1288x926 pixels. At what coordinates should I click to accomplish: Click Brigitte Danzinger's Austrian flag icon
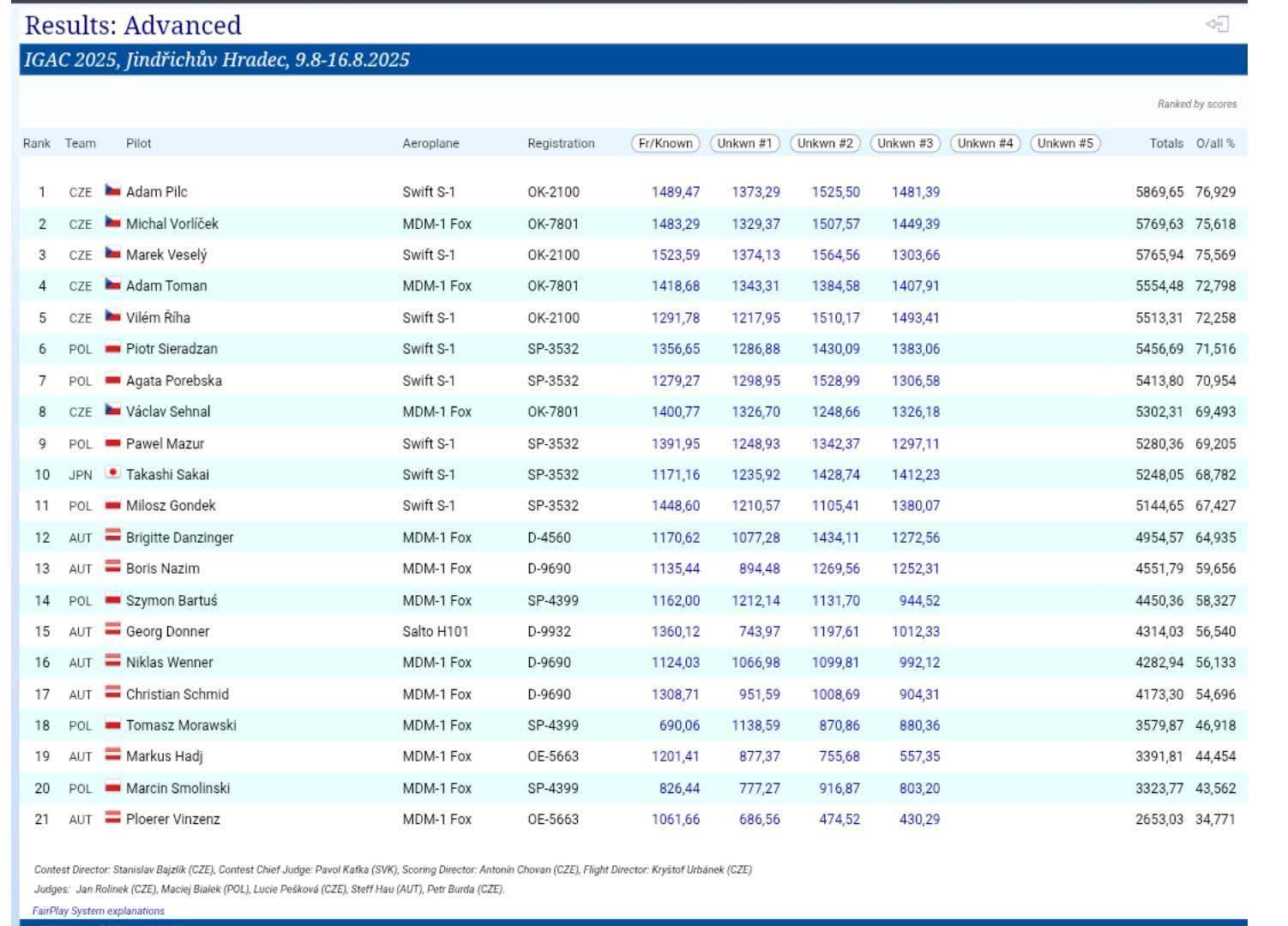[x=112, y=536]
